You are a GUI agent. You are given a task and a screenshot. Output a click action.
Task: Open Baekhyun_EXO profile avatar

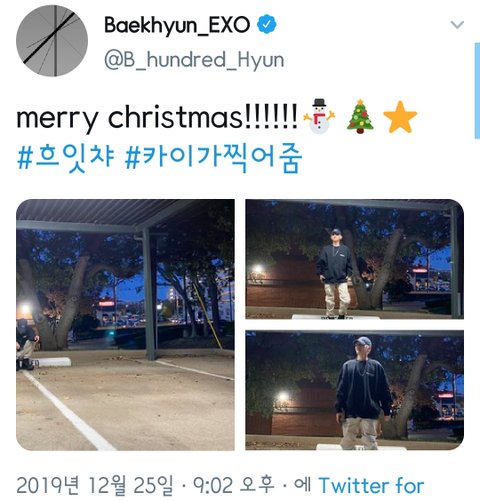tap(52, 41)
